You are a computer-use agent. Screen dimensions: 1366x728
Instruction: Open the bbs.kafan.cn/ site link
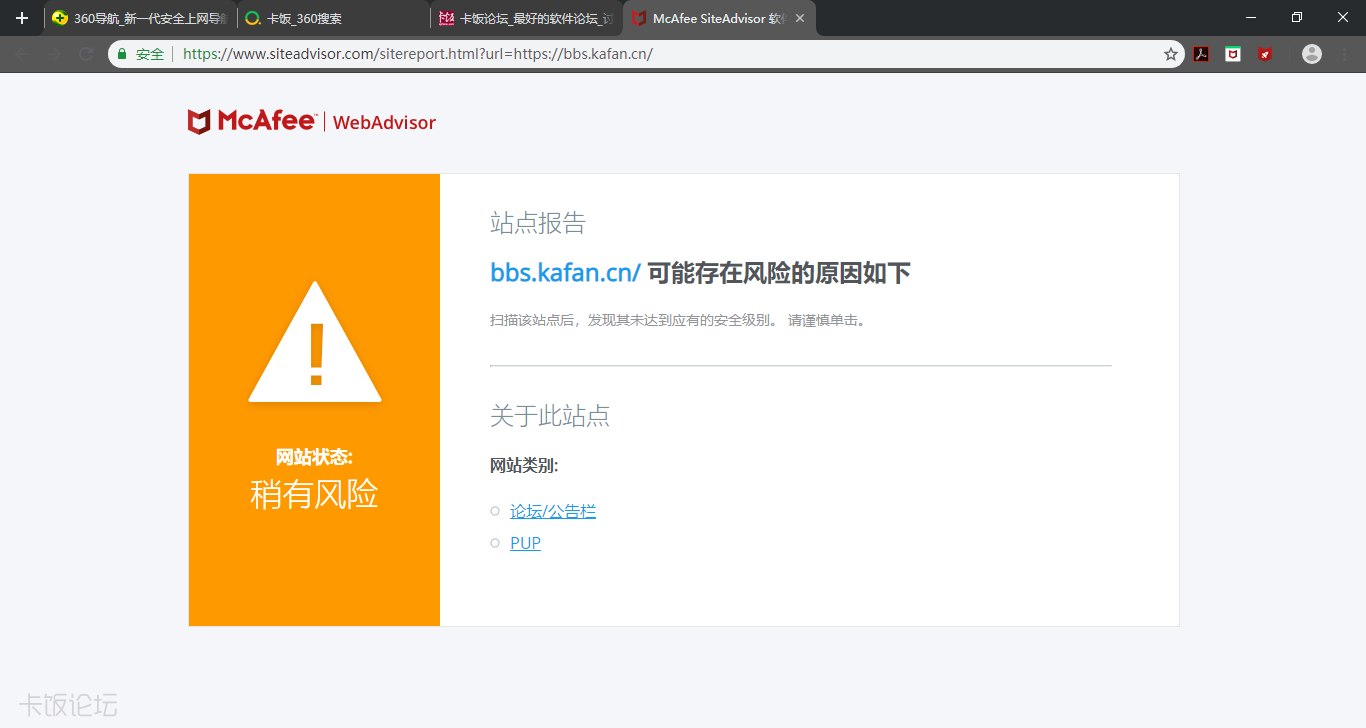[x=565, y=273]
